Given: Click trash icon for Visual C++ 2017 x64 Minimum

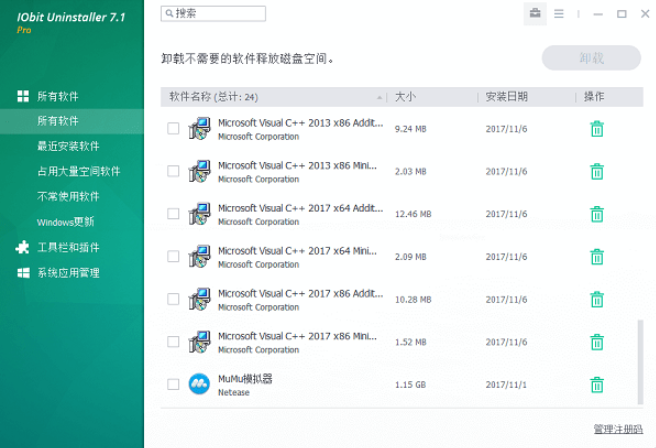Looking at the screenshot, I should [x=597, y=257].
